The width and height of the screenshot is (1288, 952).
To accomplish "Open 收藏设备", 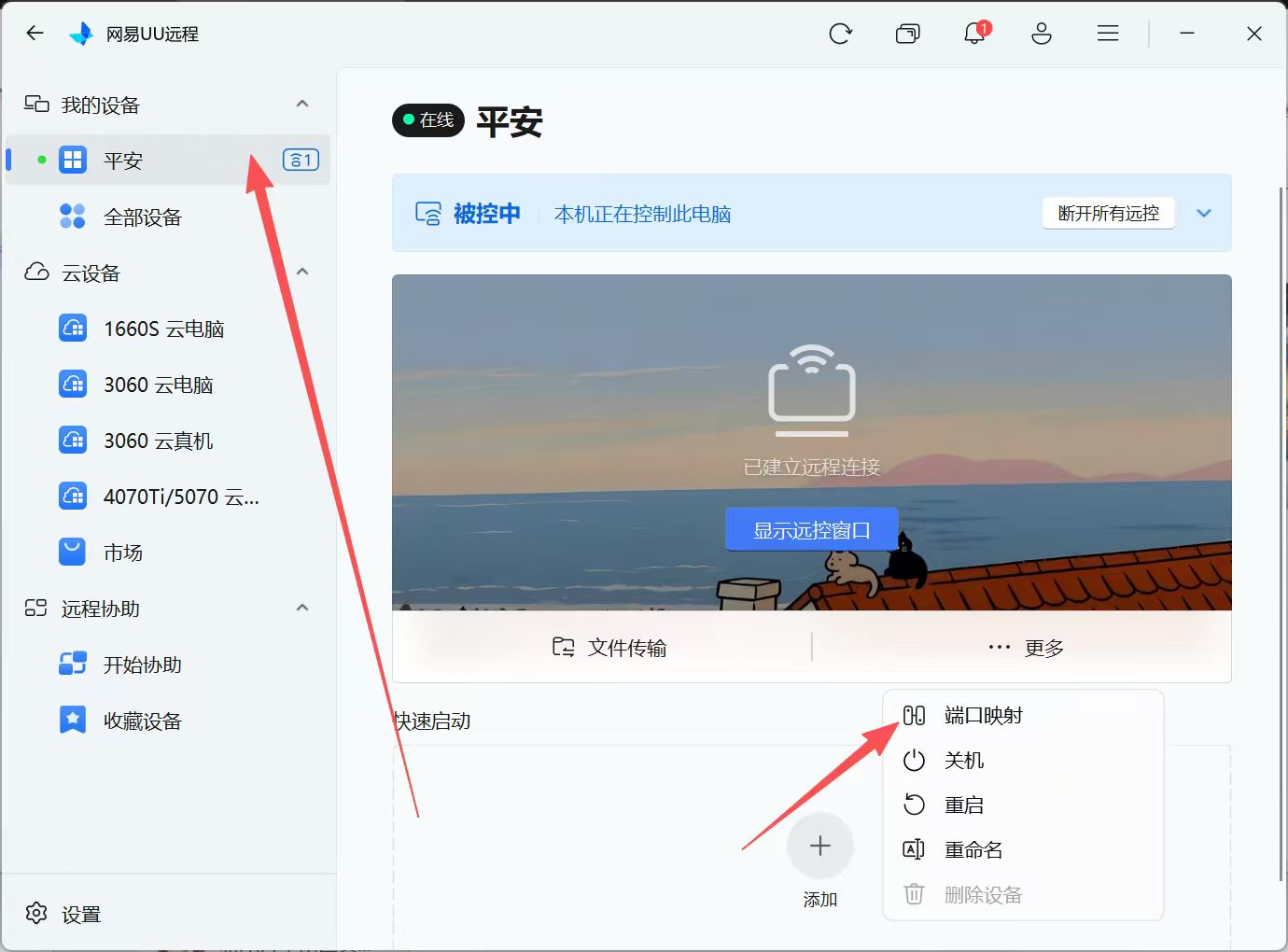I will [168, 721].
